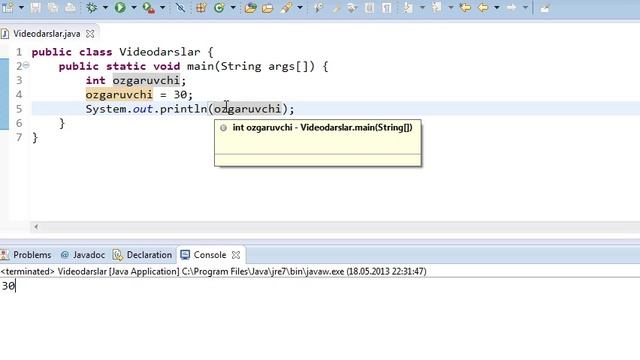Click 'int ozgaruvchi;' declaration on line 3

point(136,80)
